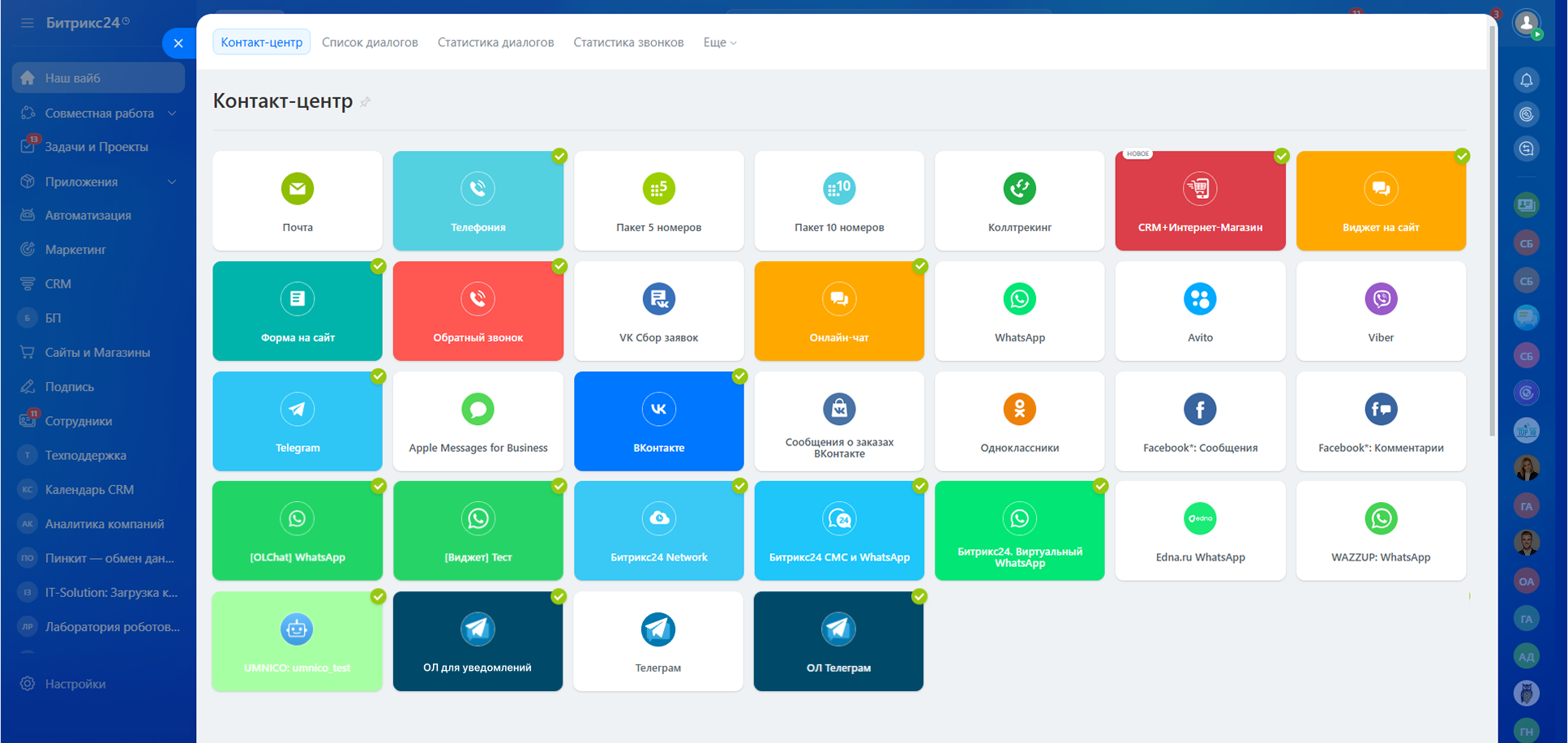This screenshot has height=743, width=1568.
Task: Open the Почта mail channel tile
Action: [x=298, y=200]
